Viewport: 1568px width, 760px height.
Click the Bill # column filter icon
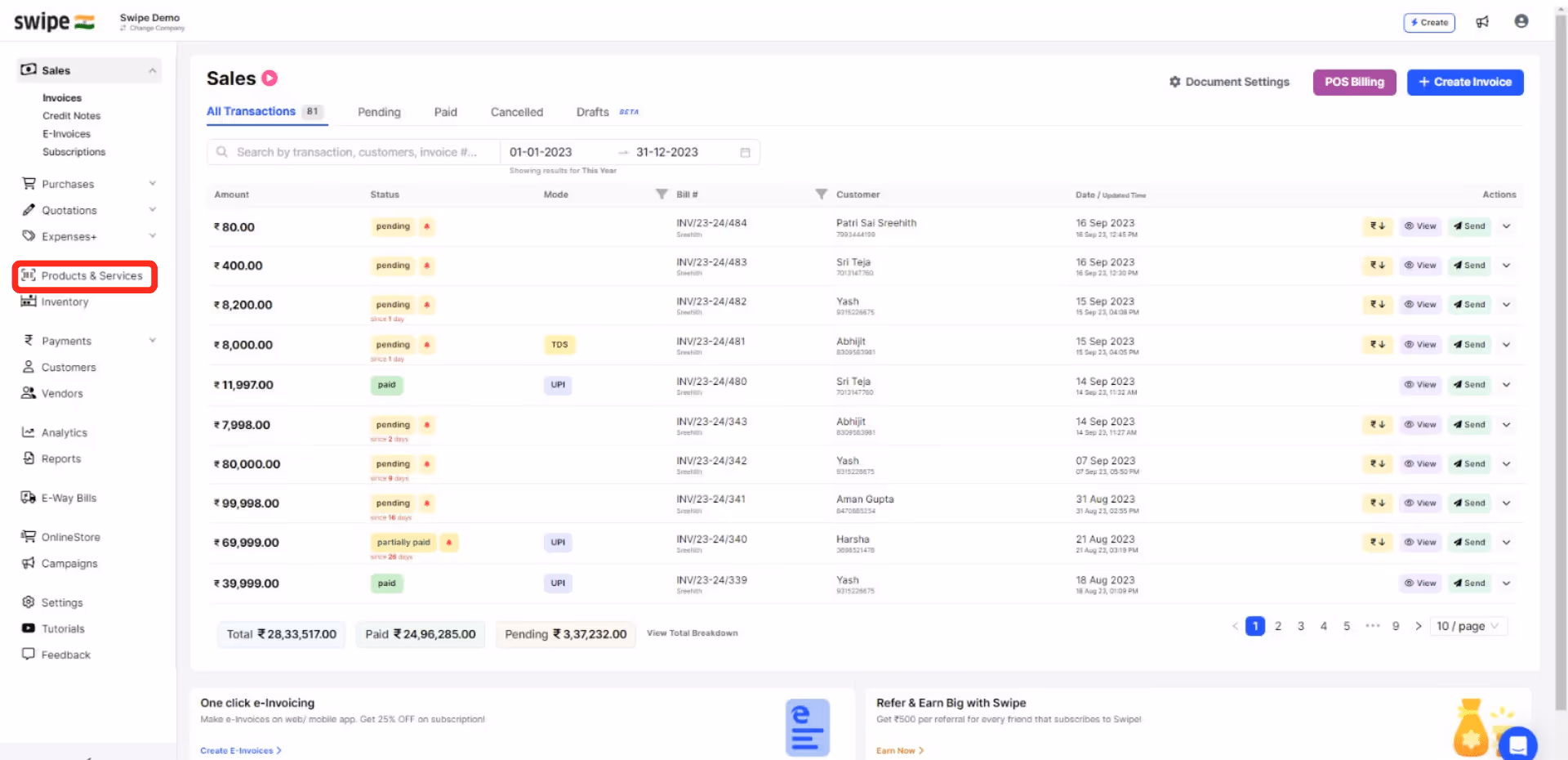click(x=822, y=194)
